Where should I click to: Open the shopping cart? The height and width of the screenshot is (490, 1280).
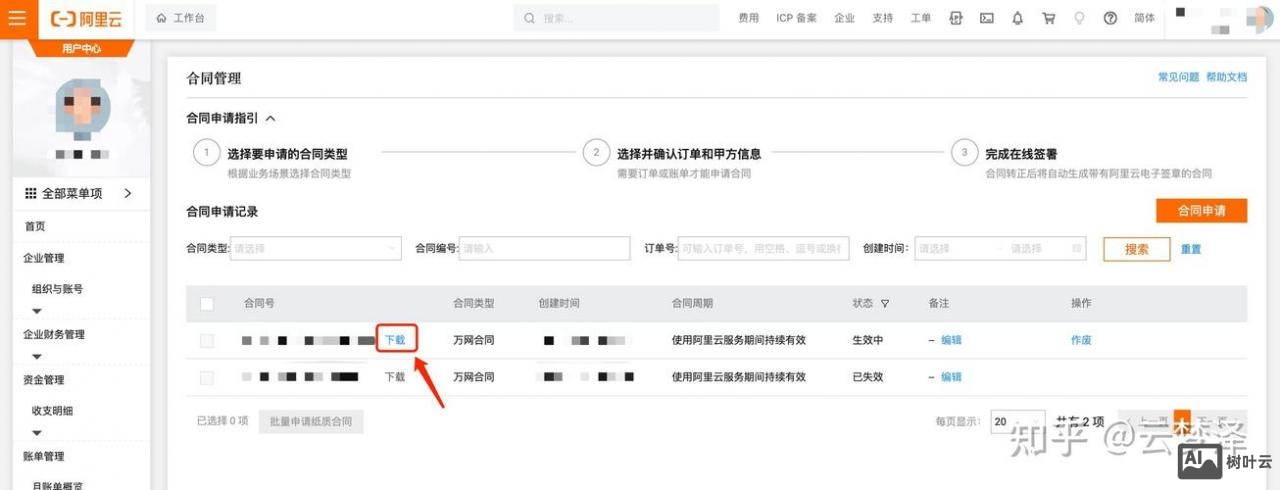[1048, 18]
